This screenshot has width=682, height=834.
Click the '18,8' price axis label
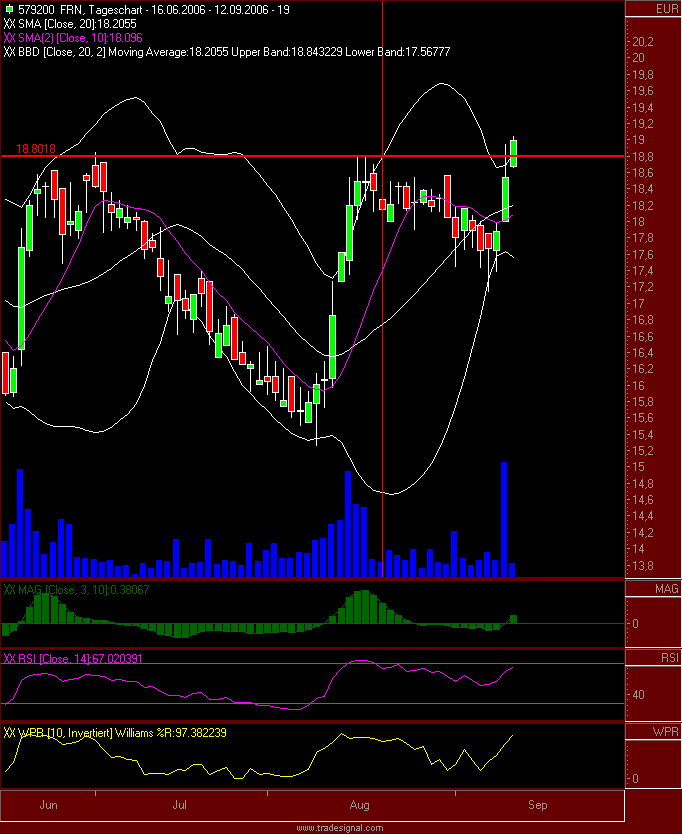click(643, 157)
